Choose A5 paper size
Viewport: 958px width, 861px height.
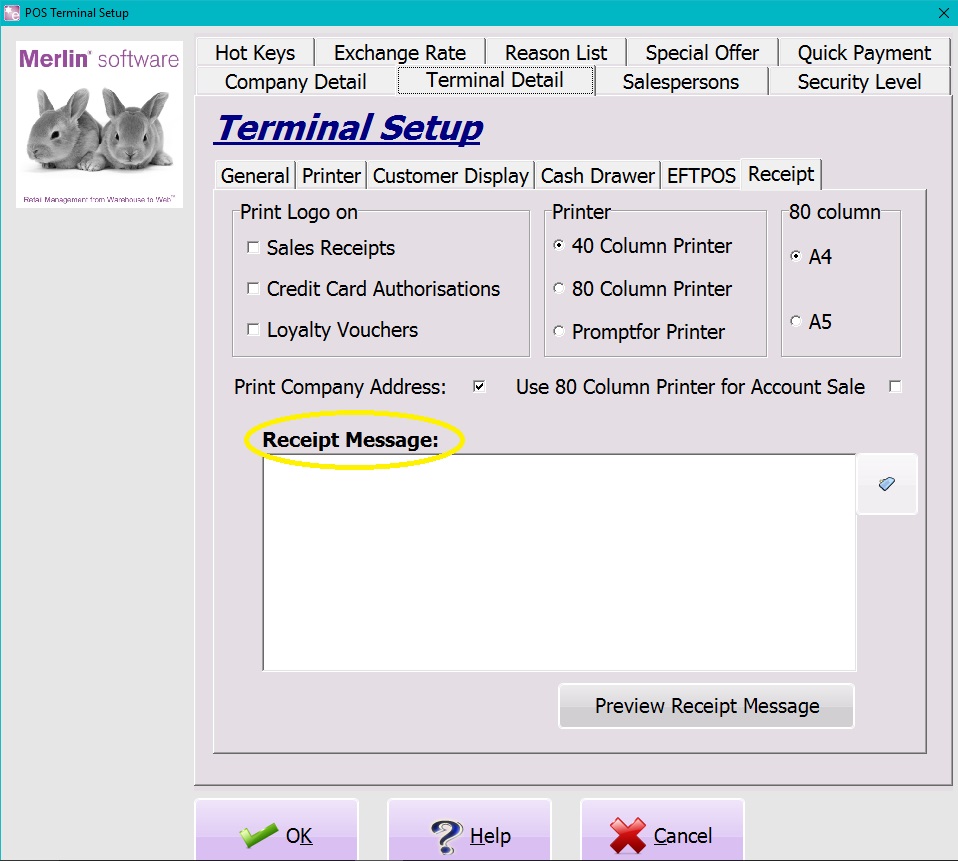(795, 322)
